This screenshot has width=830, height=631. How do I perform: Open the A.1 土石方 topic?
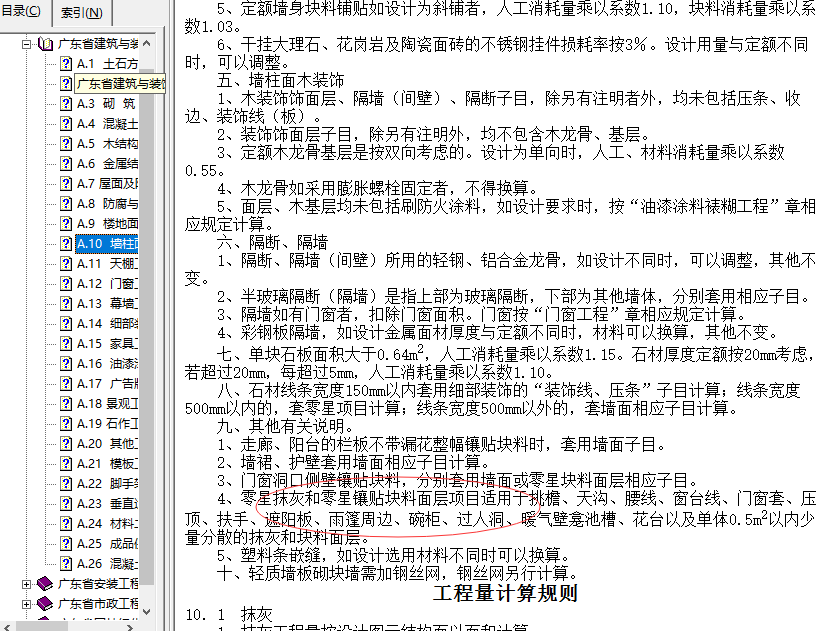click(107, 64)
